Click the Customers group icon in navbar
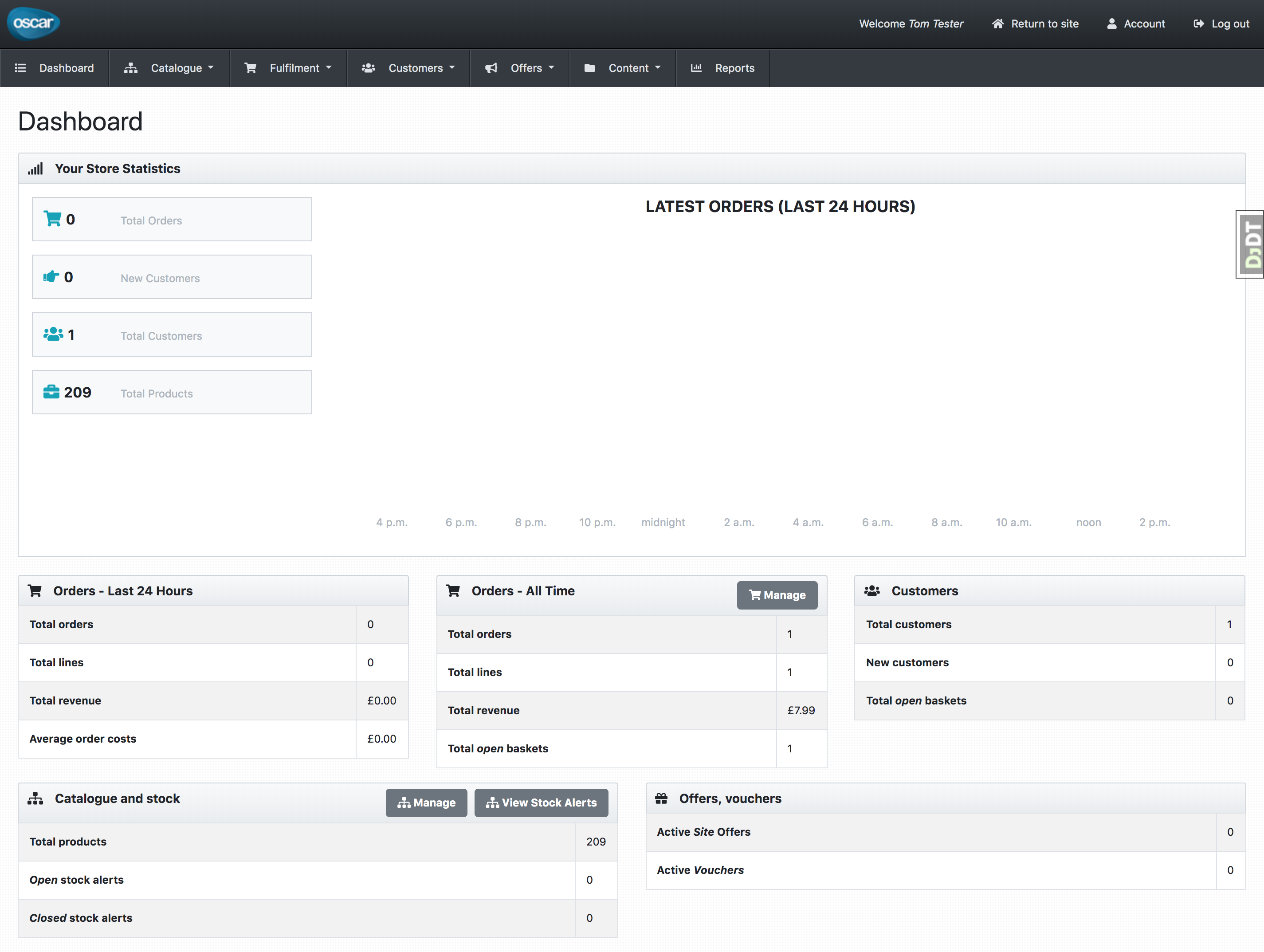This screenshot has height=952, width=1264. pos(369,68)
